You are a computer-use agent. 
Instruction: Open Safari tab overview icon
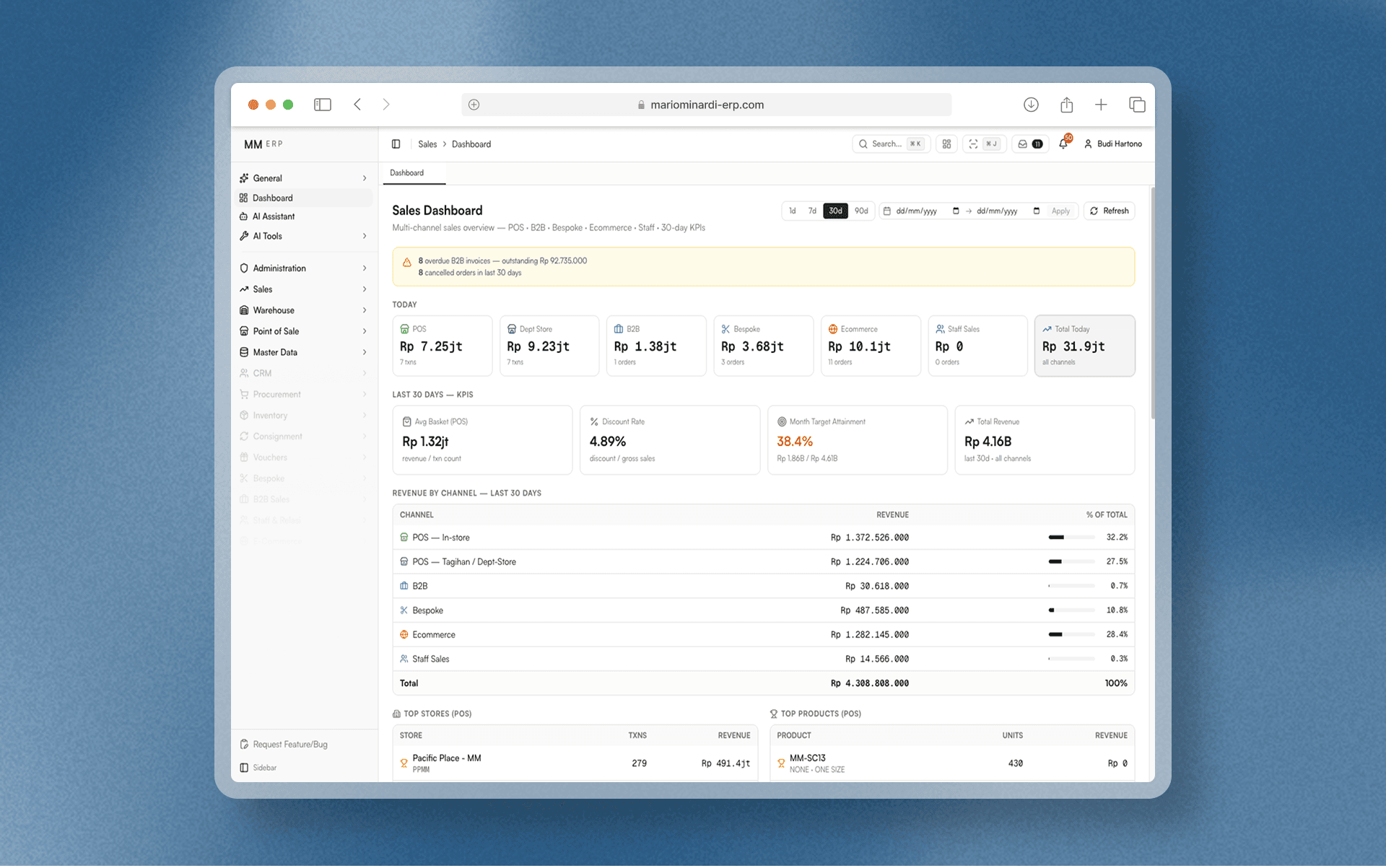(x=1137, y=105)
